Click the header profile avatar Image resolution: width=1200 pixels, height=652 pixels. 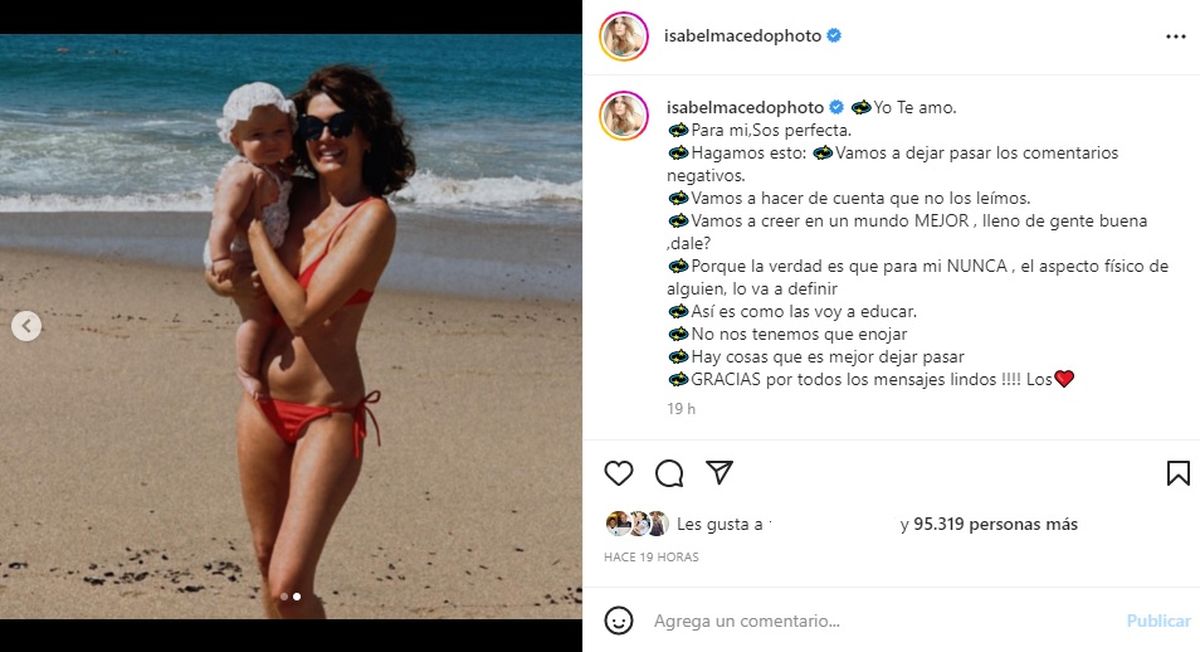tap(623, 36)
